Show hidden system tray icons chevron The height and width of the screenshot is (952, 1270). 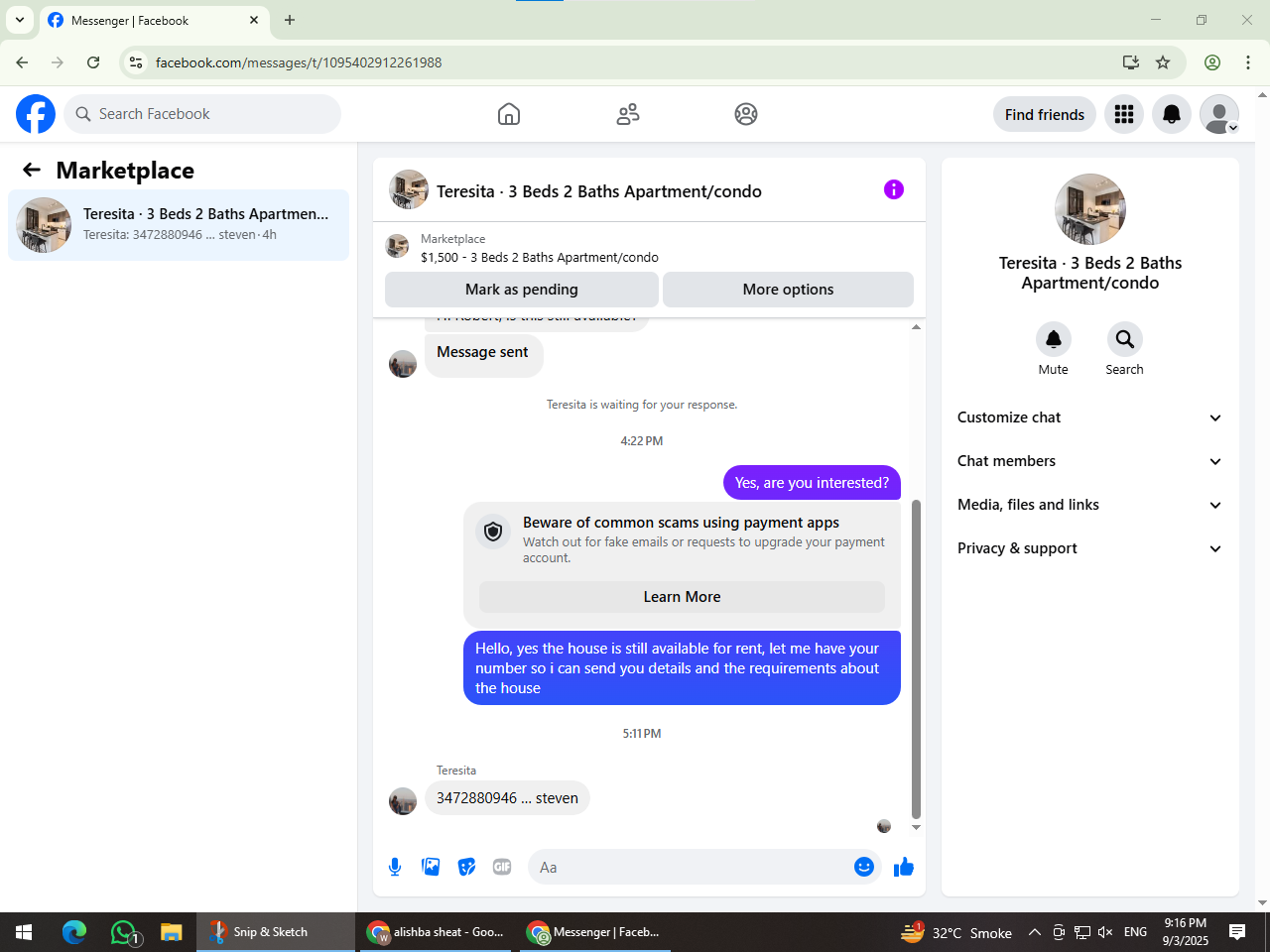[x=1034, y=932]
